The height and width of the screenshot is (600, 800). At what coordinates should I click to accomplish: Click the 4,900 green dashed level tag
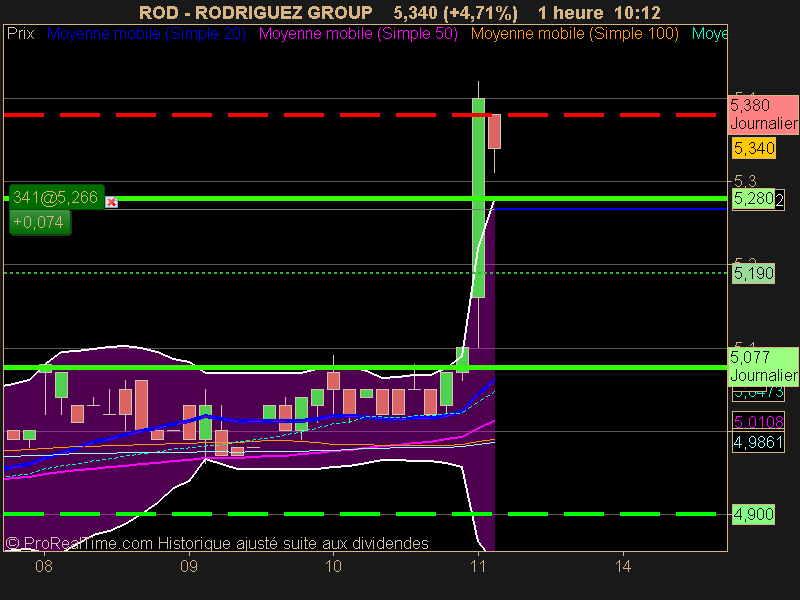753,514
